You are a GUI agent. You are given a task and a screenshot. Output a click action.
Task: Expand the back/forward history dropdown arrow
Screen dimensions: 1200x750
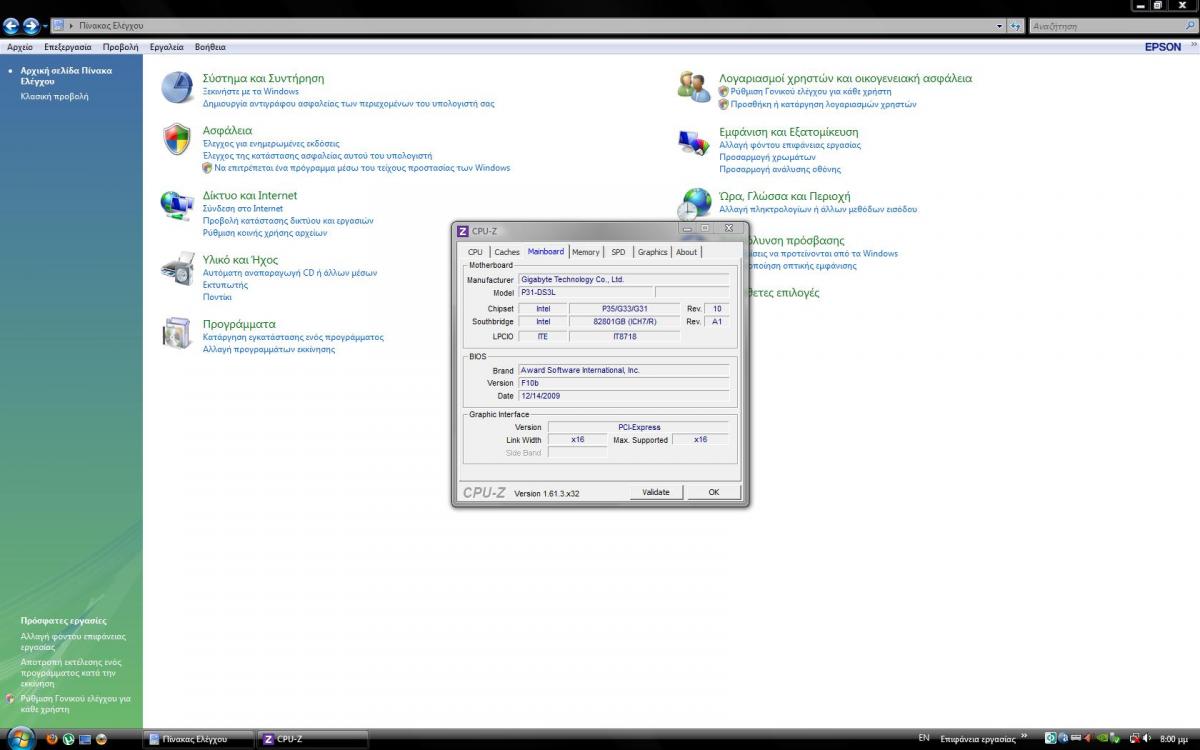click(45, 26)
